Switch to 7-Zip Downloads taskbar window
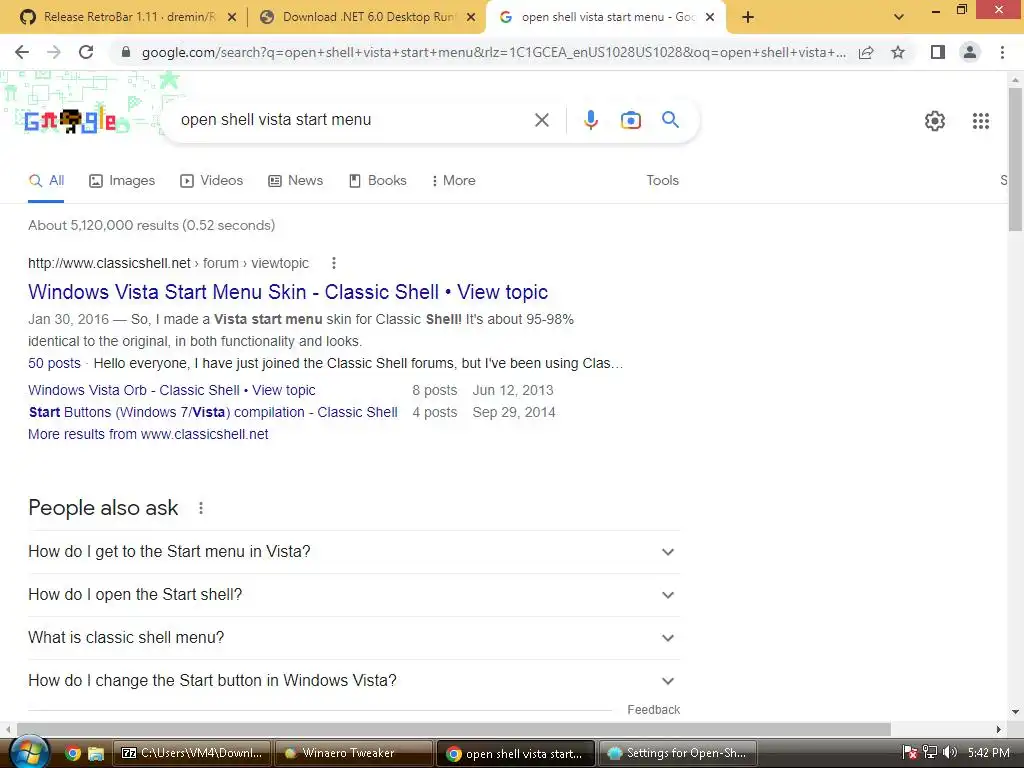Screen dimensions: 1024x768 click(192, 754)
